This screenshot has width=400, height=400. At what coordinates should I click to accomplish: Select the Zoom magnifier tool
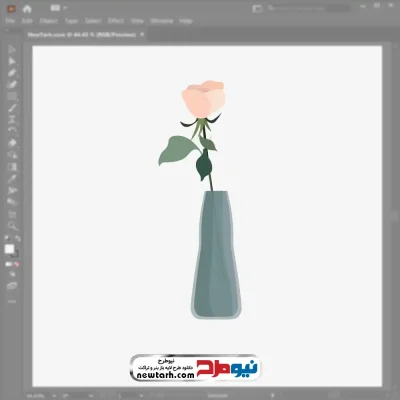click(x=12, y=226)
